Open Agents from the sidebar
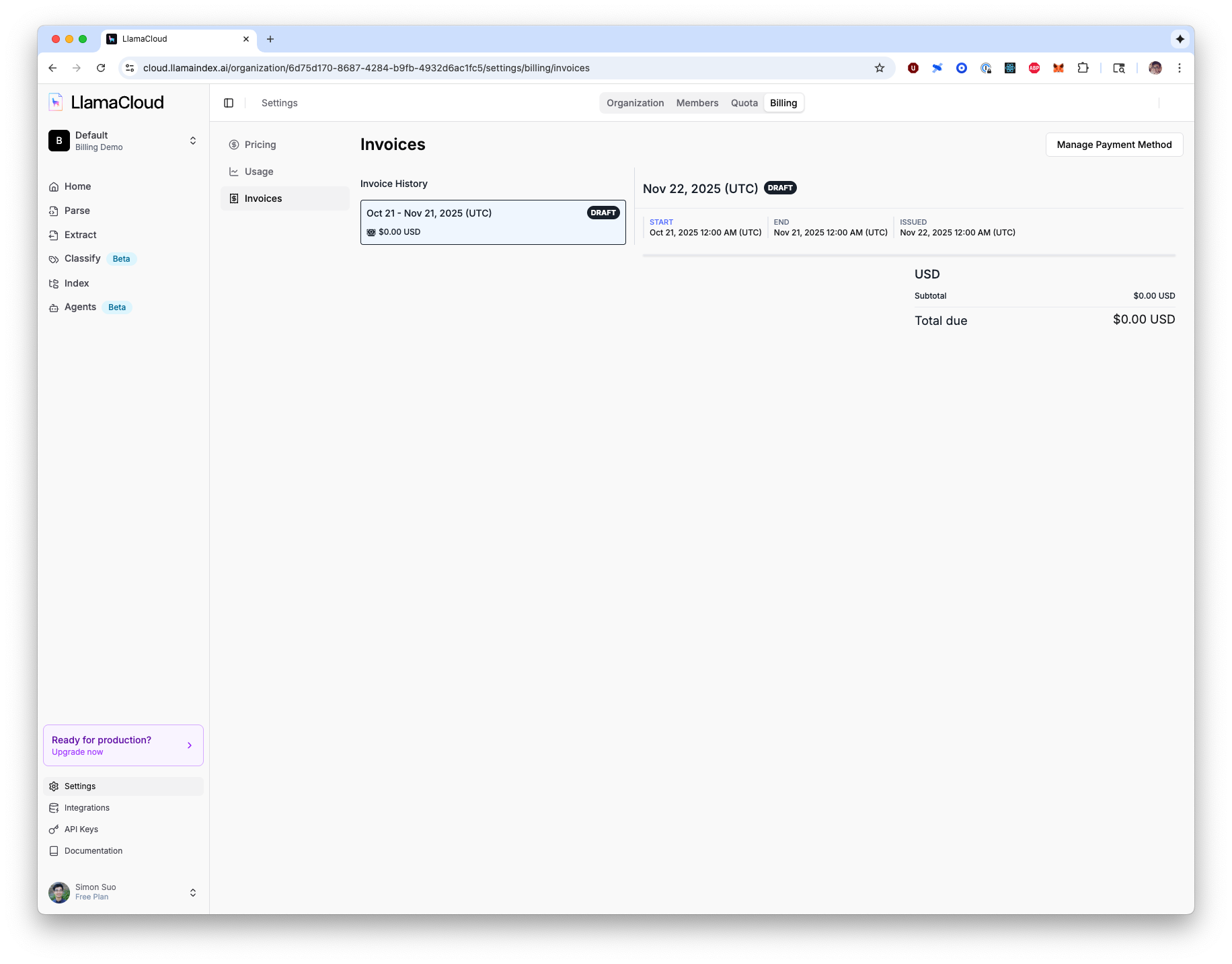This screenshot has width=1232, height=964. tap(80, 307)
